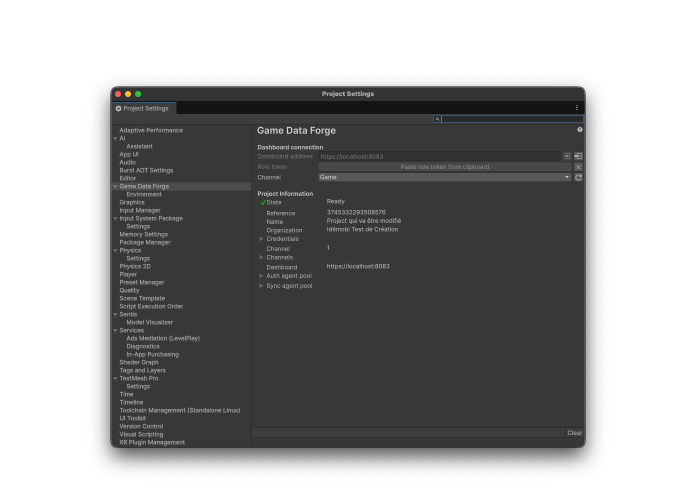The height and width of the screenshot is (493, 696).
Task: Select Timeline settings
Action: (131, 402)
